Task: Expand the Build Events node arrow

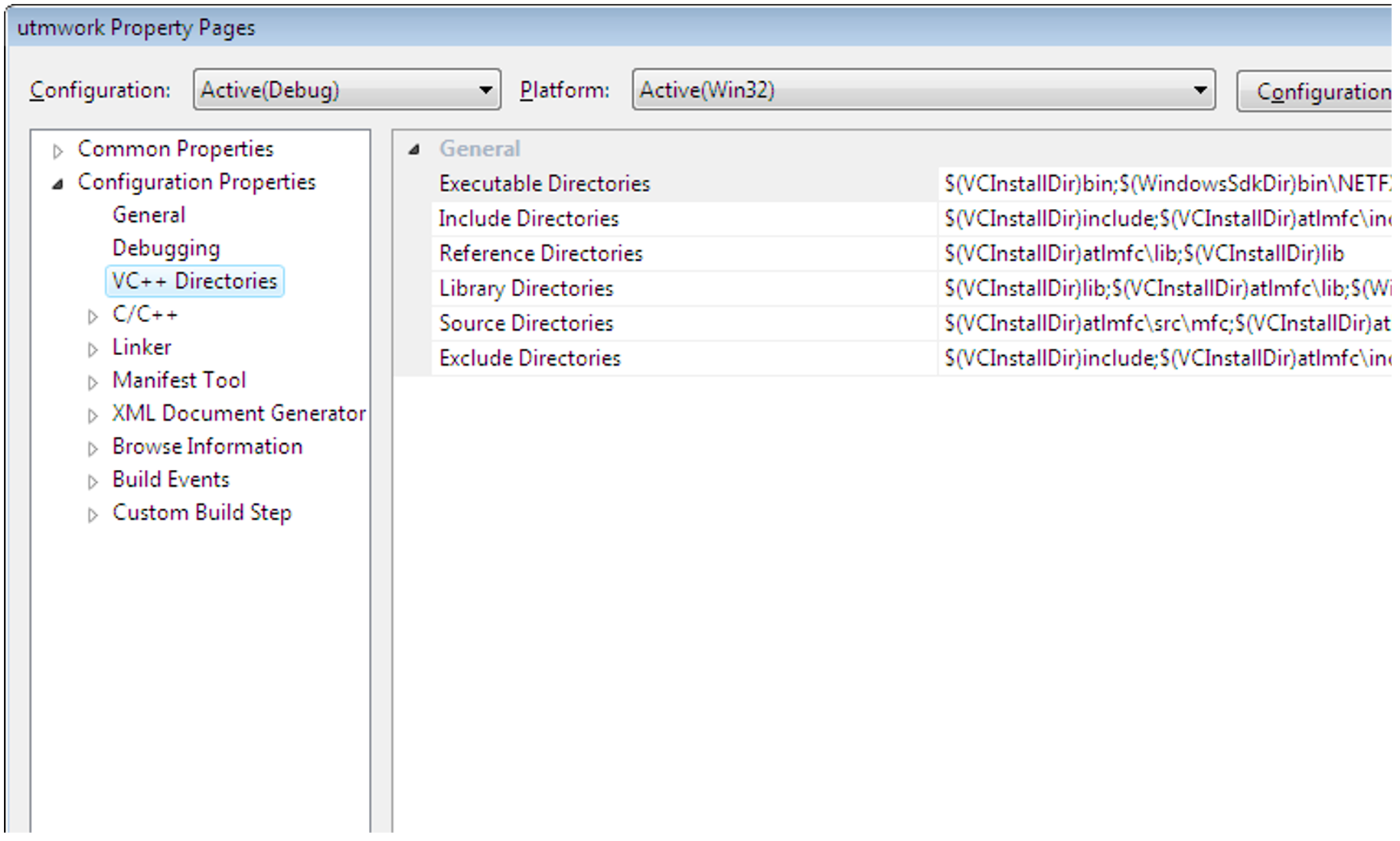Action: [x=93, y=481]
